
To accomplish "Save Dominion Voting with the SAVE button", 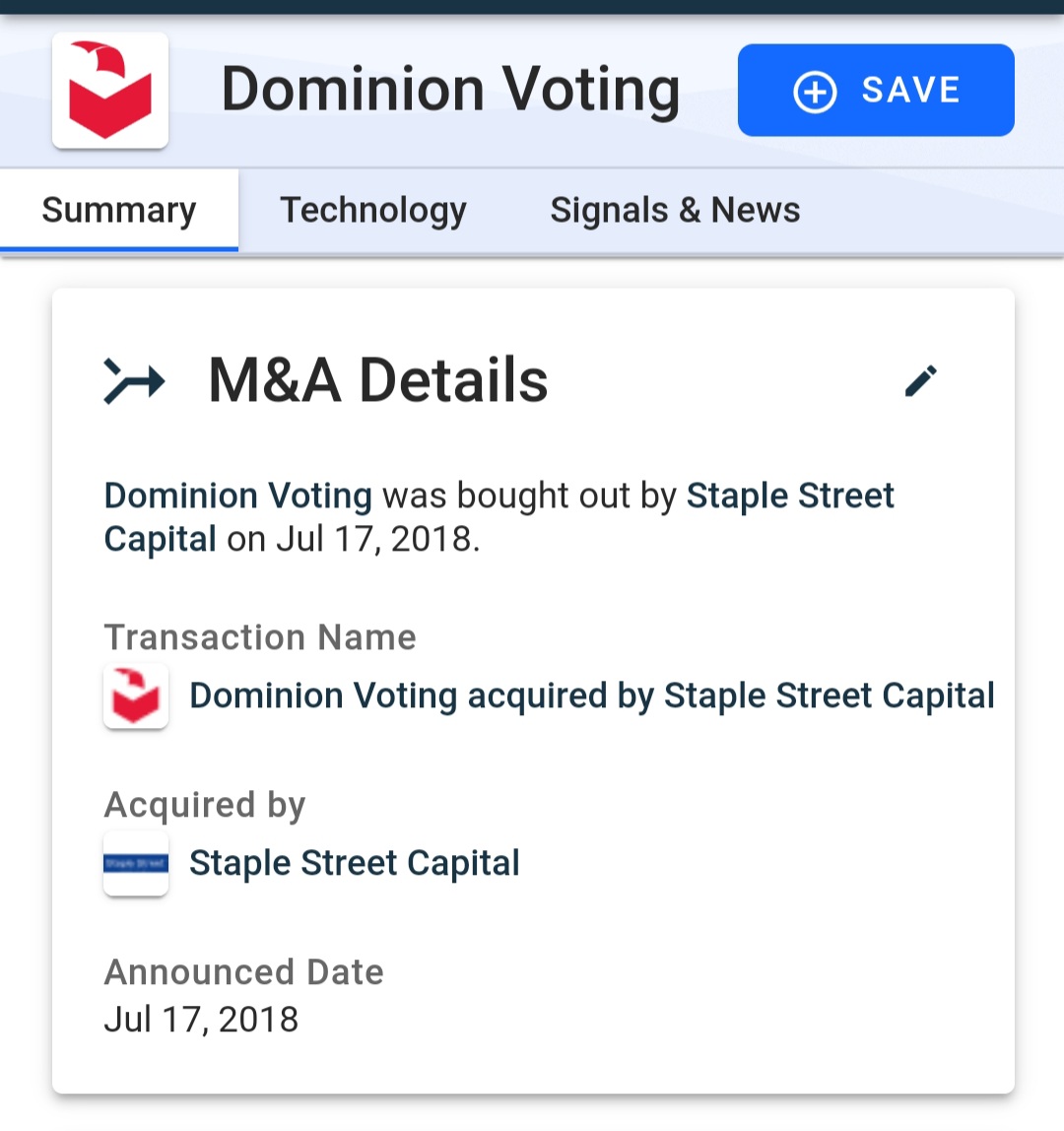I will 876,91.
